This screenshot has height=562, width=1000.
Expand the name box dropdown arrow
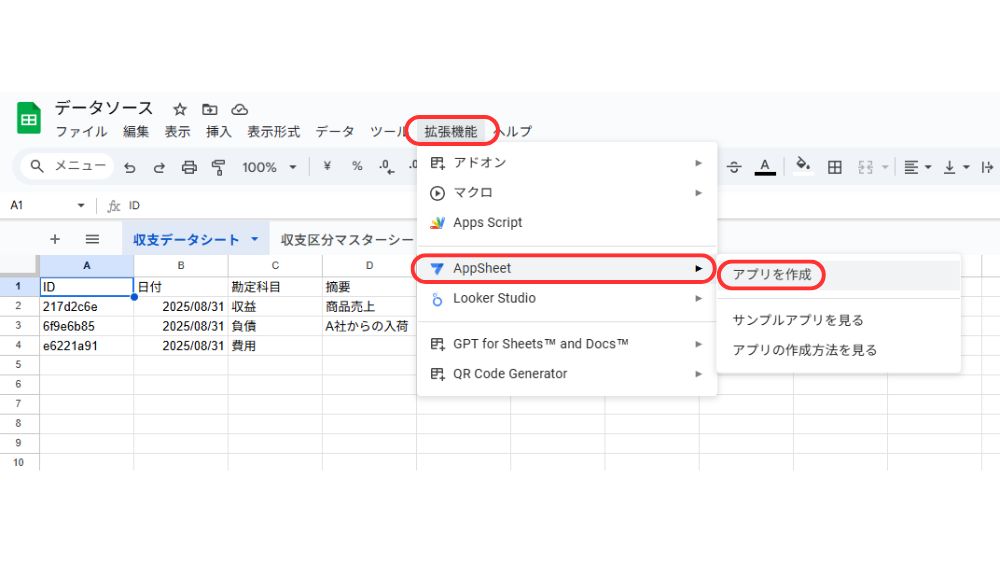(81, 205)
